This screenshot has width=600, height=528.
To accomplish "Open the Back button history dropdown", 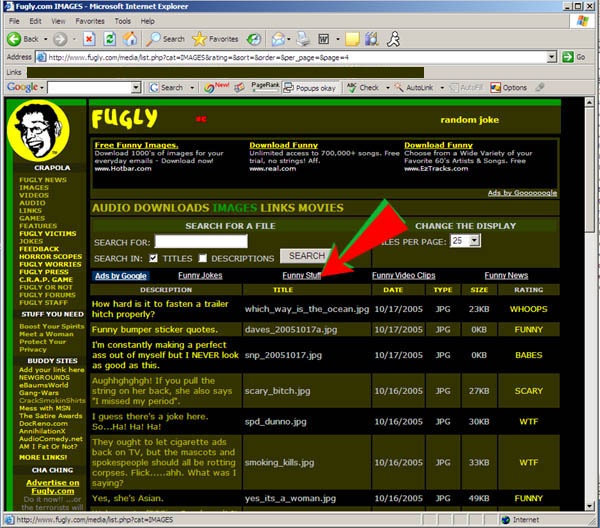I will tap(46, 39).
